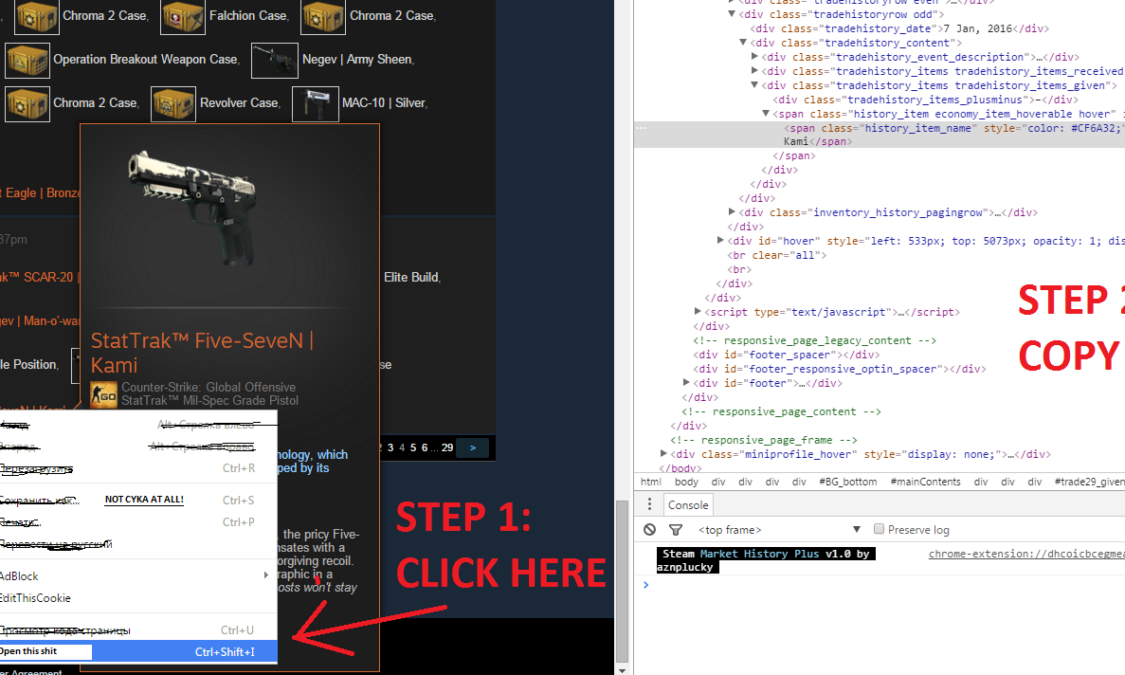
Task: Go to page 3 of inventory history
Action: pos(390,448)
